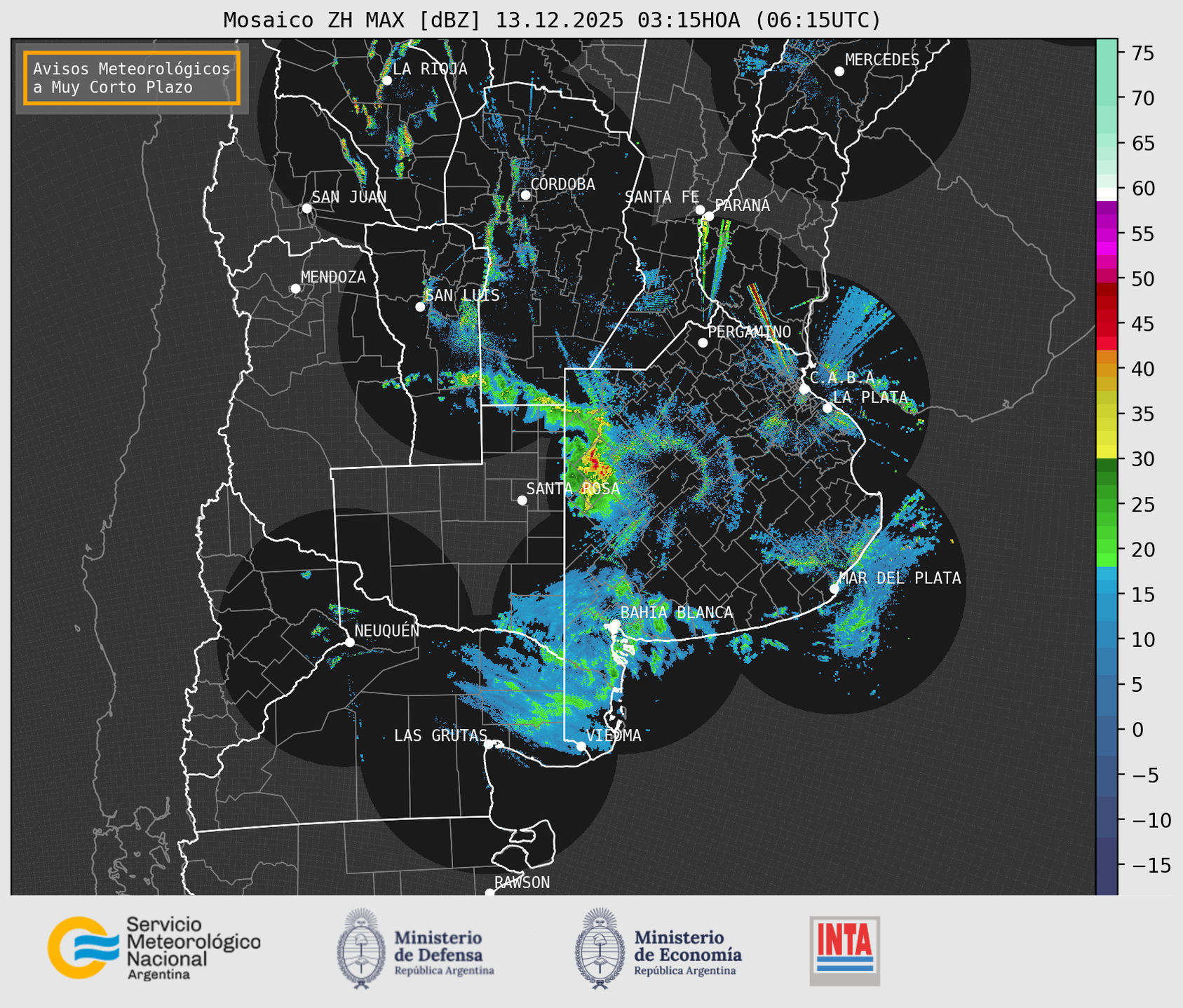
Task: Select the LAS GRUTAS city marker
Action: pyautogui.click(x=489, y=744)
